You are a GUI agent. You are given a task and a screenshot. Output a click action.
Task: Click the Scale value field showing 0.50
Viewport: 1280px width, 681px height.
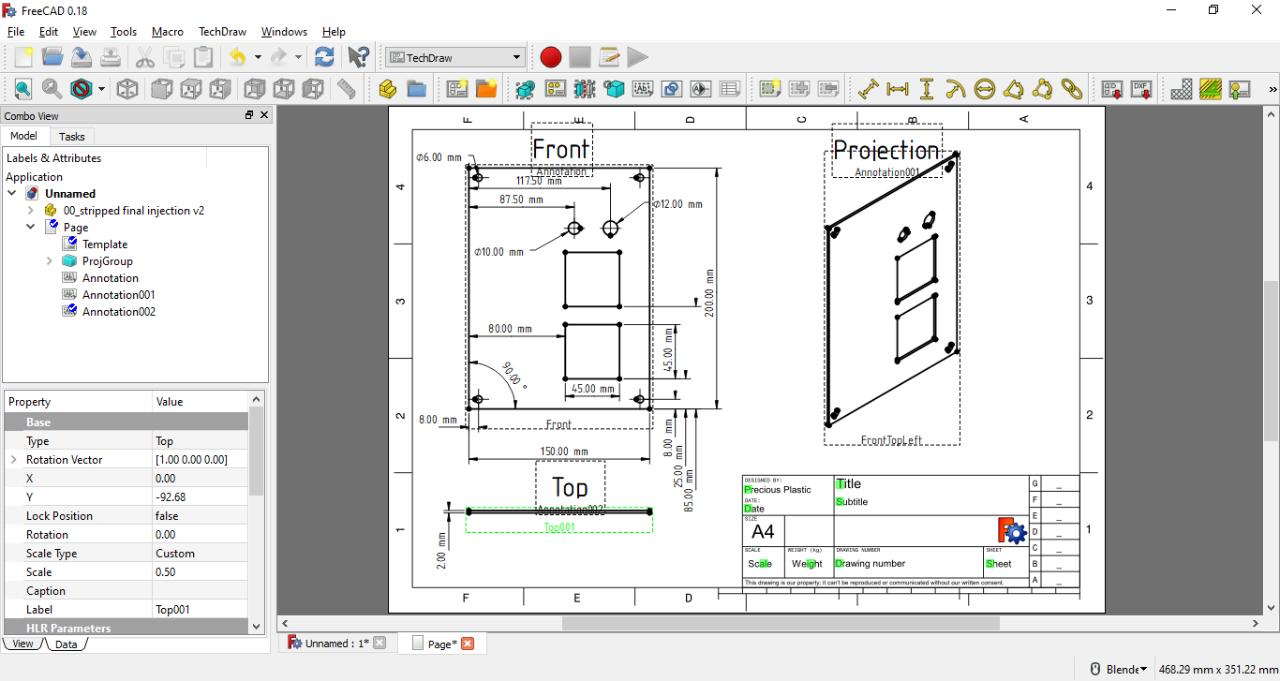click(x=200, y=572)
